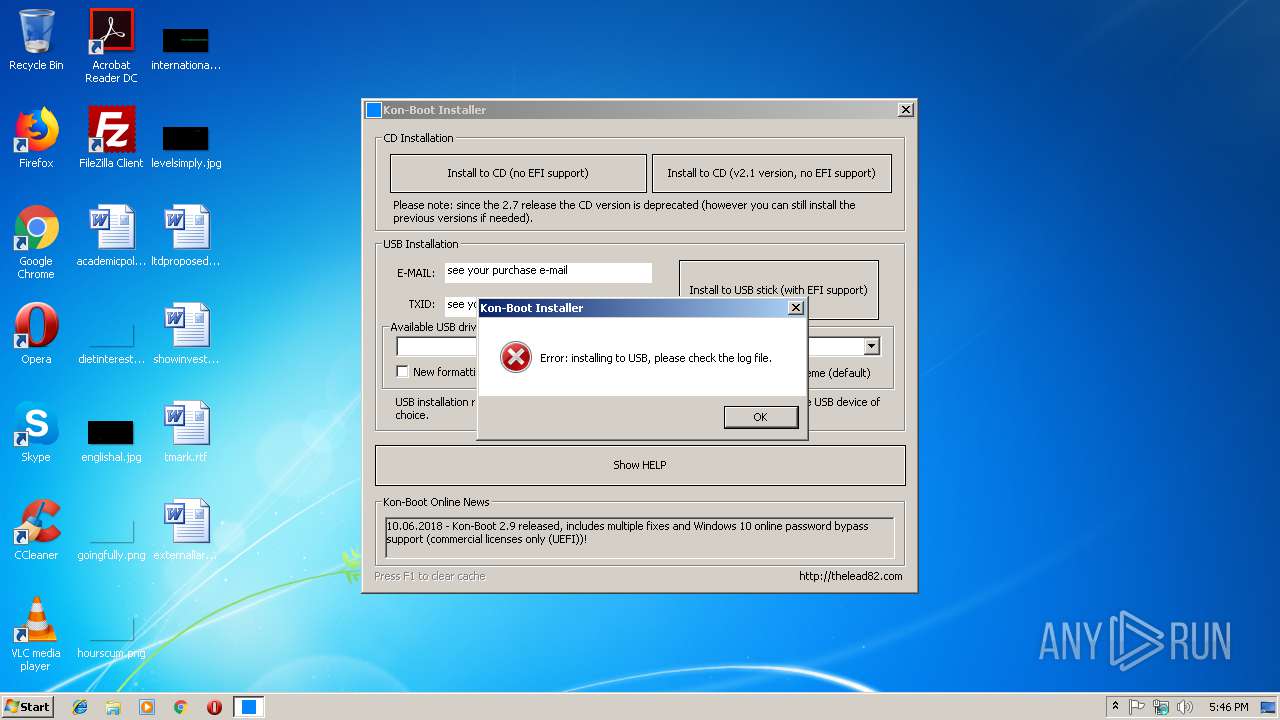Open ltdproposed... Word document

point(186,236)
